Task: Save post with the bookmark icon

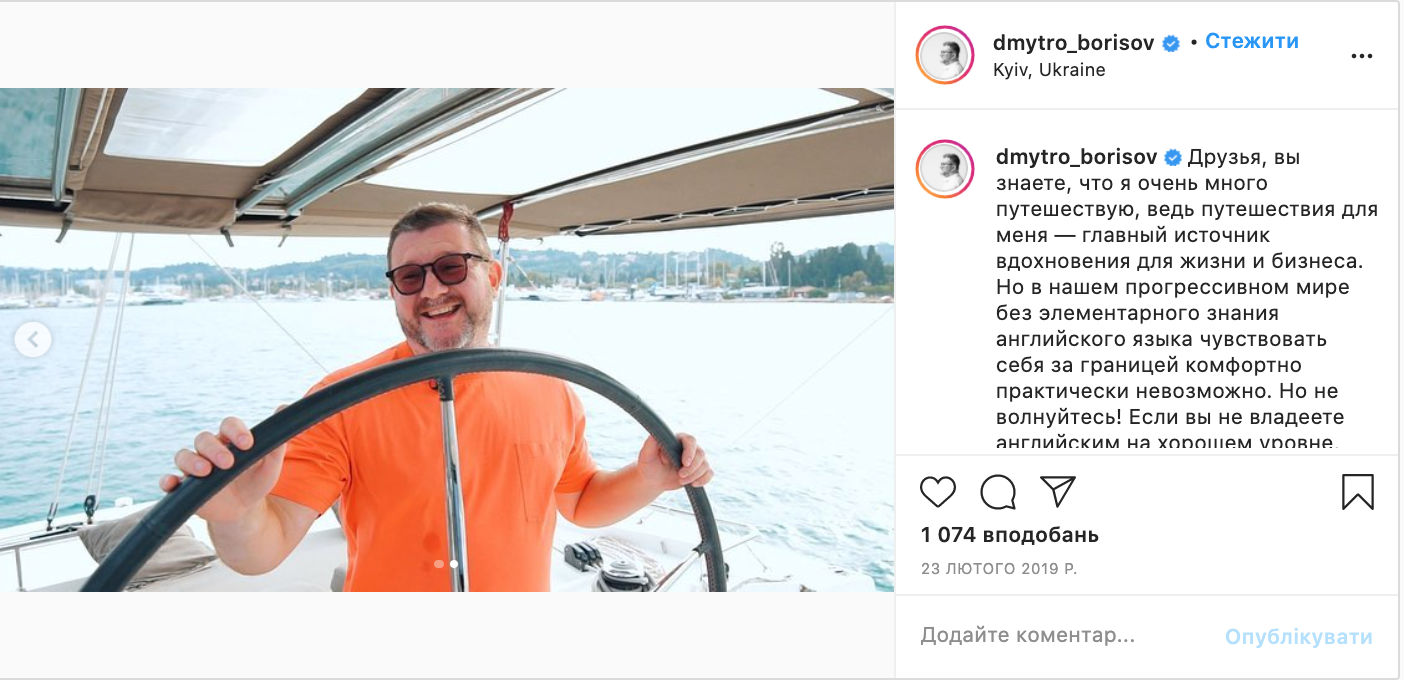Action: (x=1357, y=492)
